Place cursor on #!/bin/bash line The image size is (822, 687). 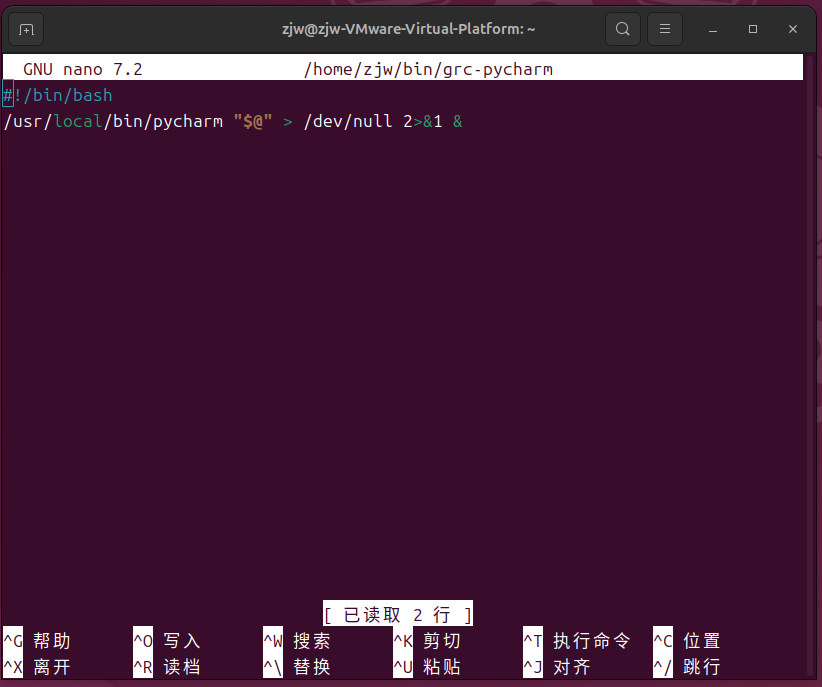click(58, 95)
